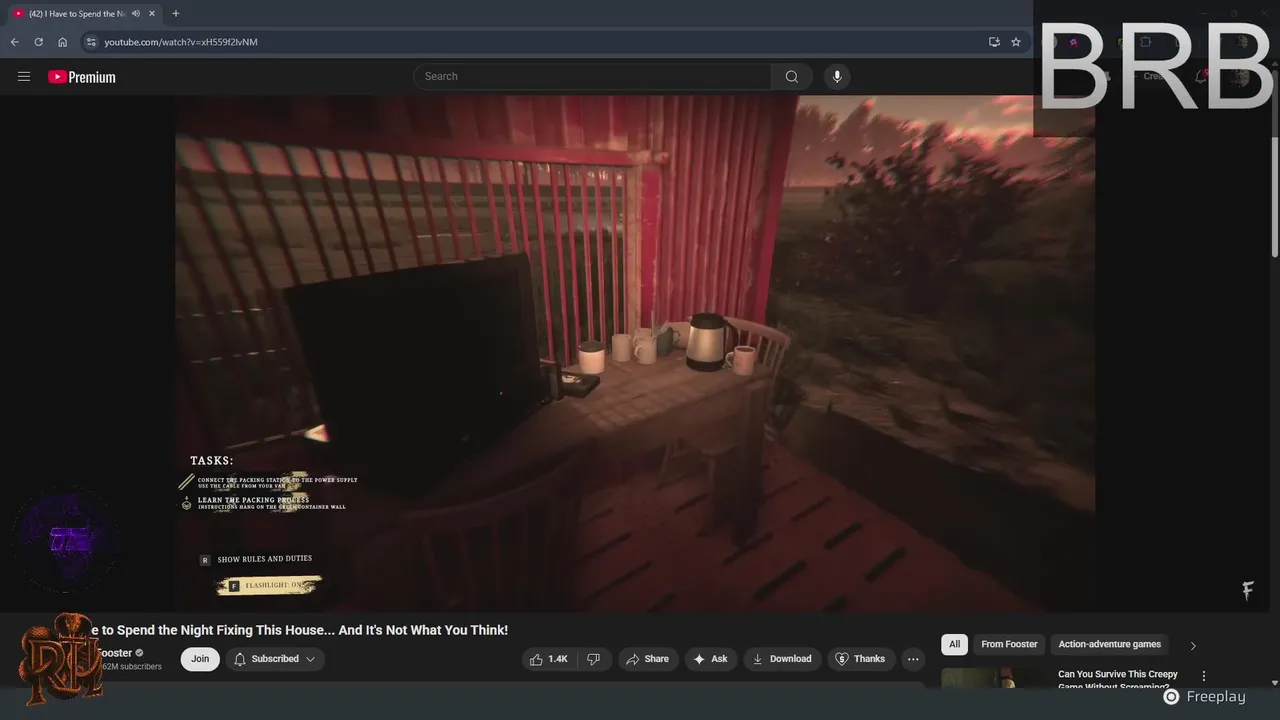Image resolution: width=1280 pixels, height=720 pixels.
Task: Open the video title text
Action: point(300,630)
